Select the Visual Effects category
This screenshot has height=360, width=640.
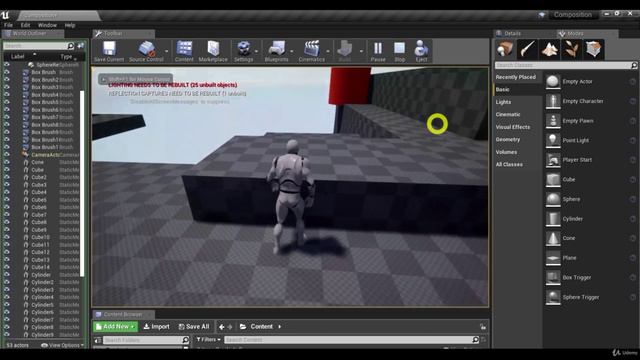[x=513, y=127]
